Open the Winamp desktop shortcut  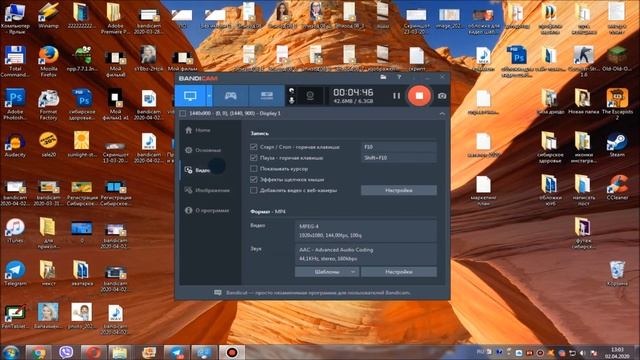tap(49, 16)
